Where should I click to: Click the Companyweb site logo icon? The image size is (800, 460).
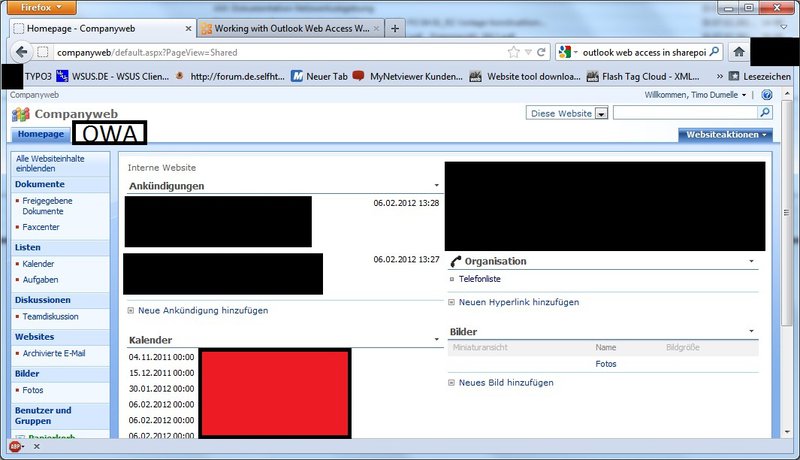coord(20,115)
